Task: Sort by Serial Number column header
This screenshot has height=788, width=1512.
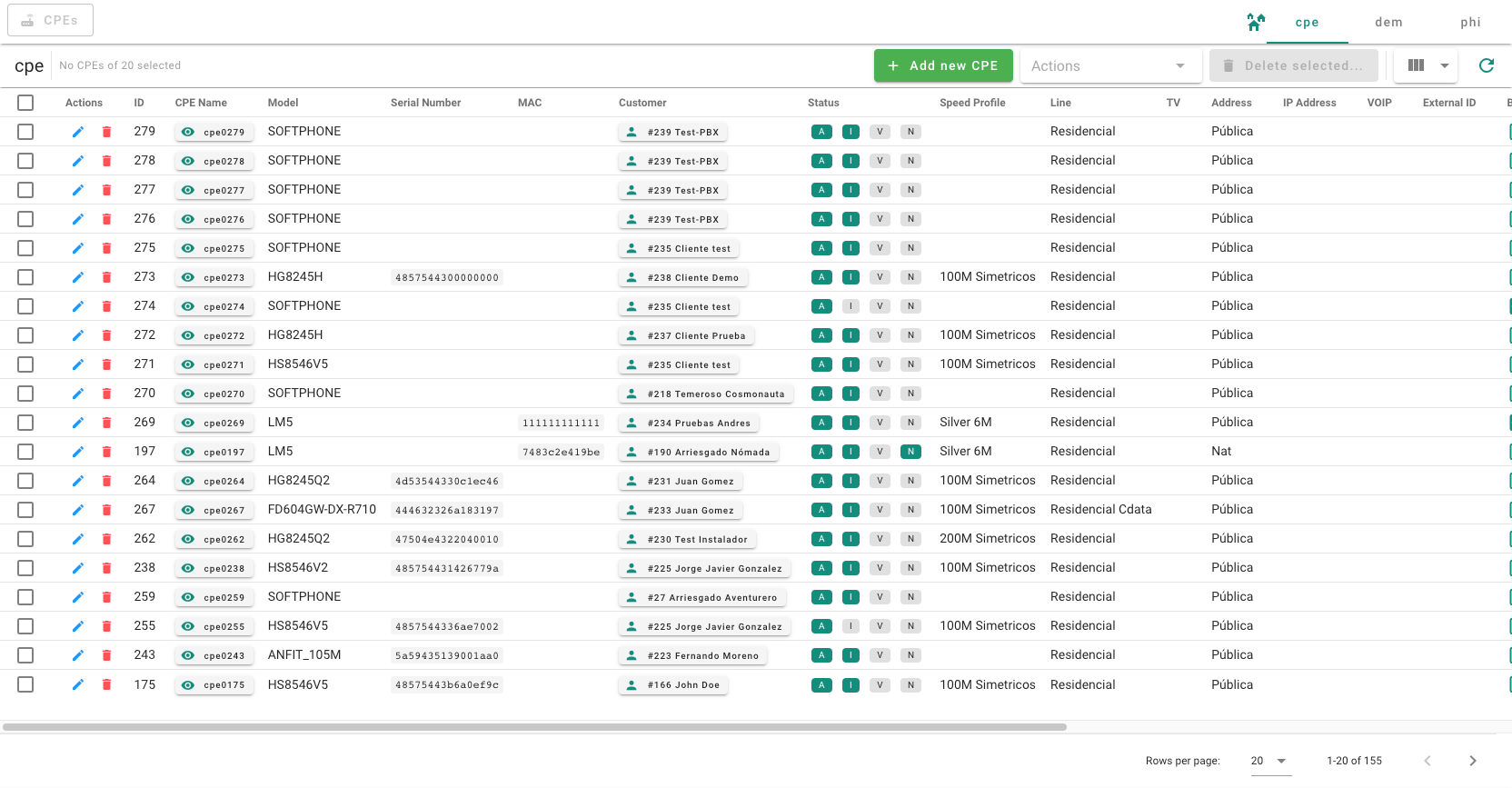Action: (x=425, y=103)
